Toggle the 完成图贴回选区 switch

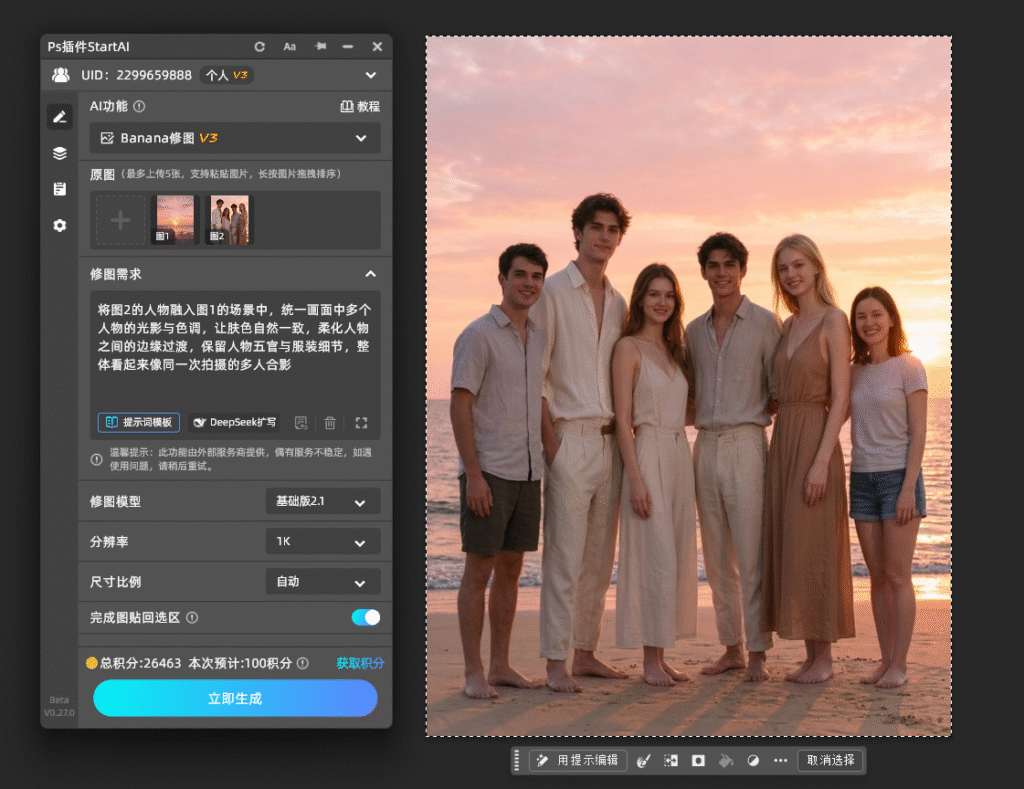[x=366, y=617]
